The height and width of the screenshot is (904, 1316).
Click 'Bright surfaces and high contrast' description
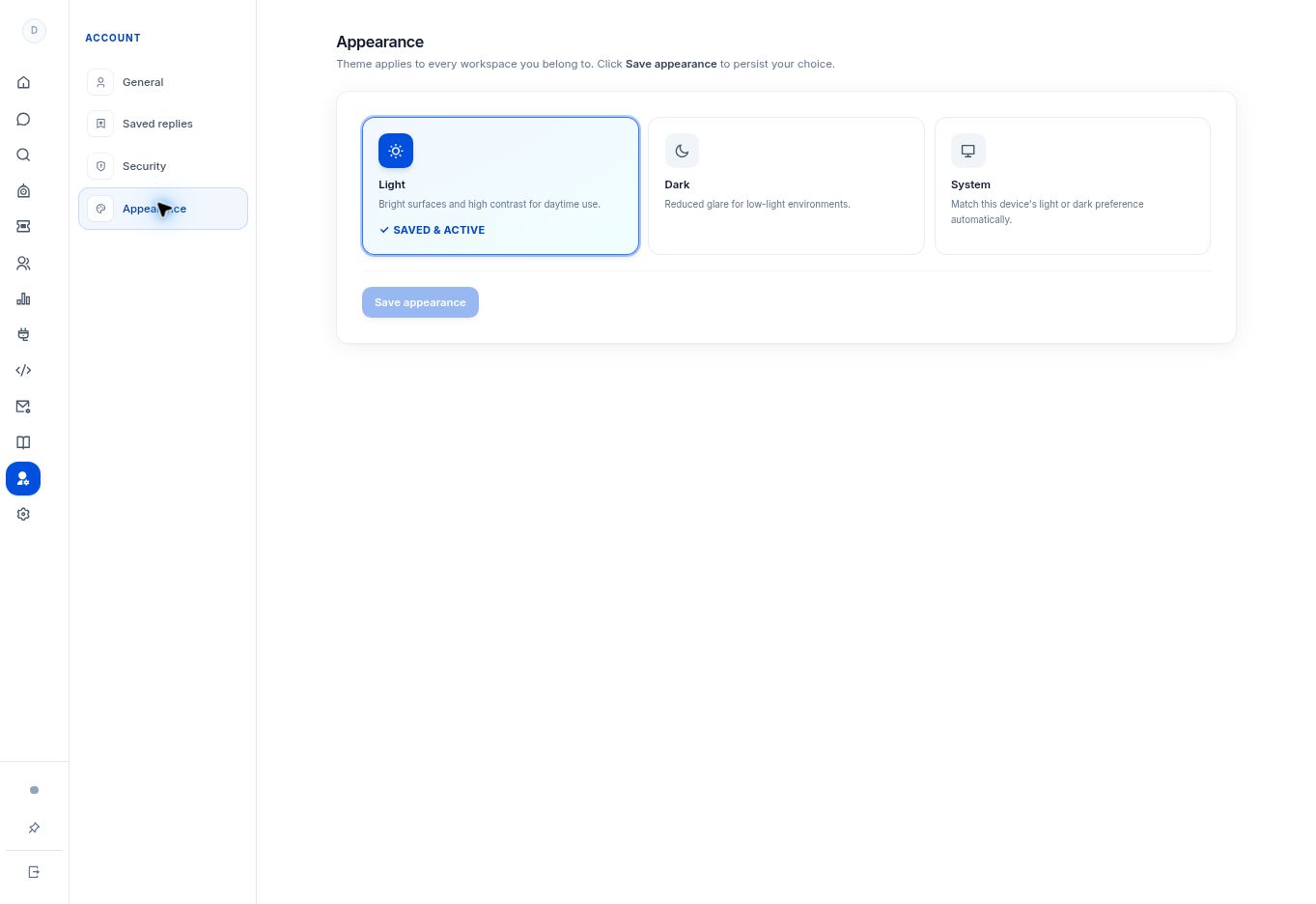[490, 204]
